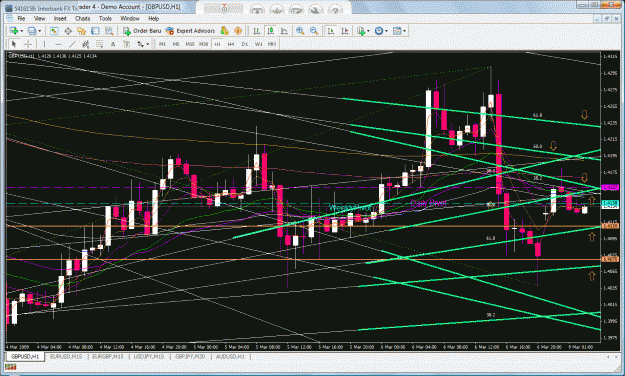Select the Trendline drawing tool
Screen dimensions: 625x376
tap(72, 44)
